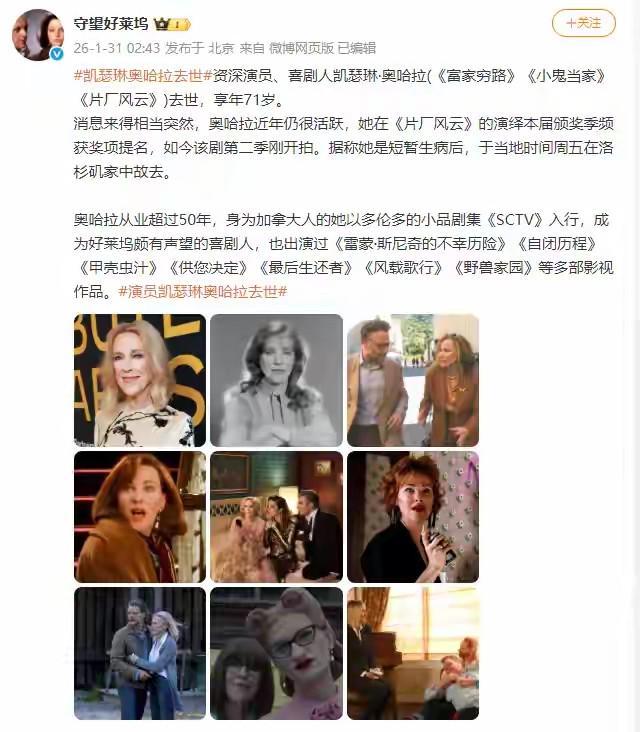Open the black-and-white portrait photo
The width and height of the screenshot is (640, 732).
click(276, 380)
